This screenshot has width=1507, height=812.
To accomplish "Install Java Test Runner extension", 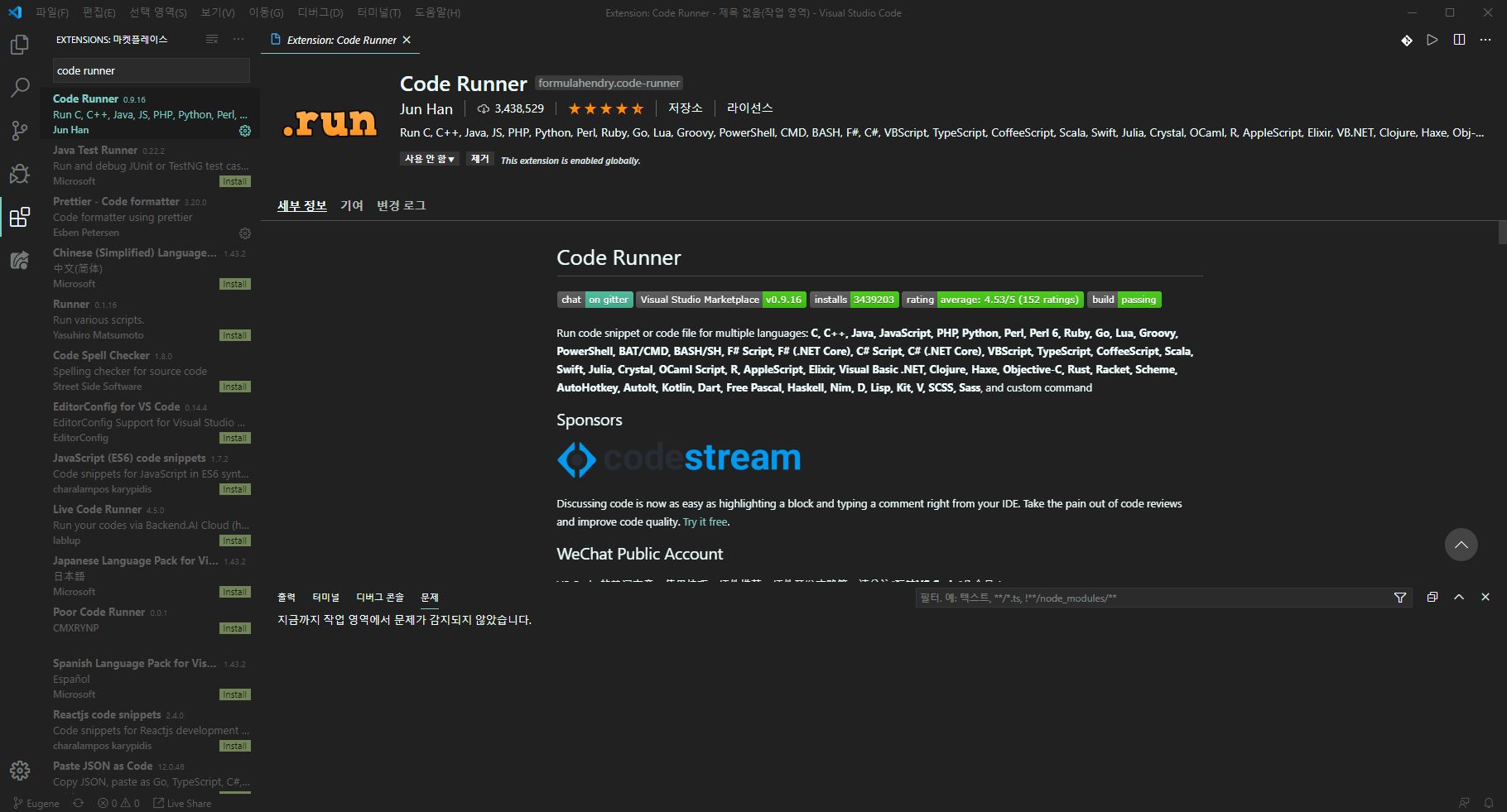I will pyautogui.click(x=234, y=181).
